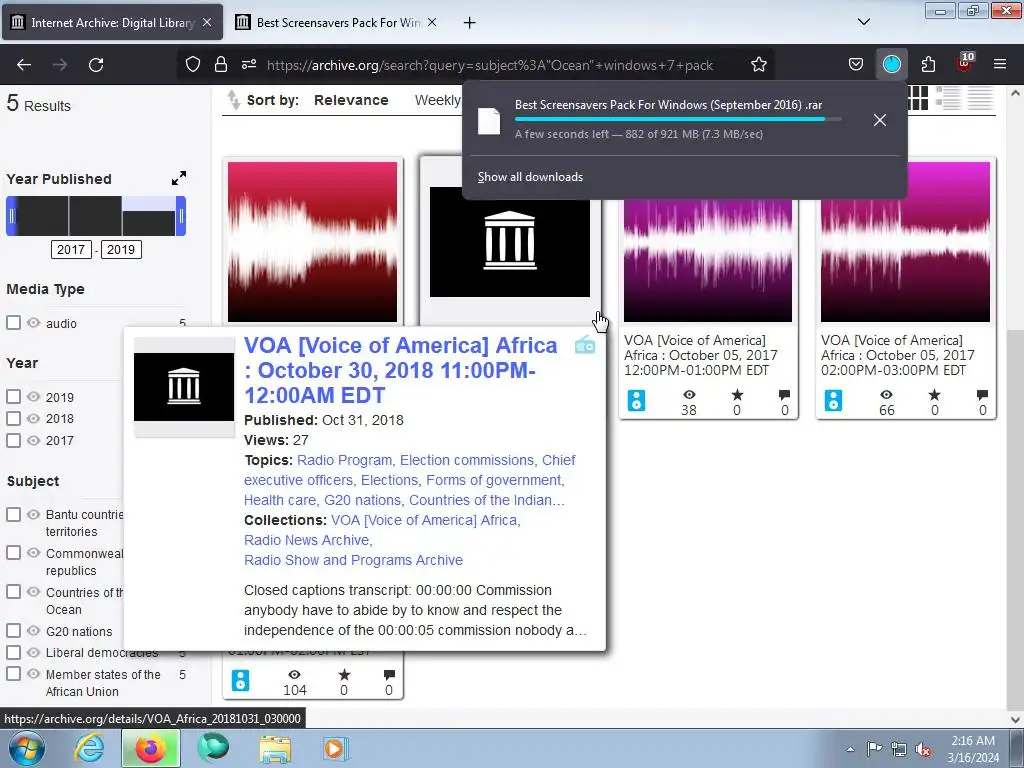Check the Liberal democracies subject filter
1024x768 pixels.
[13, 652]
